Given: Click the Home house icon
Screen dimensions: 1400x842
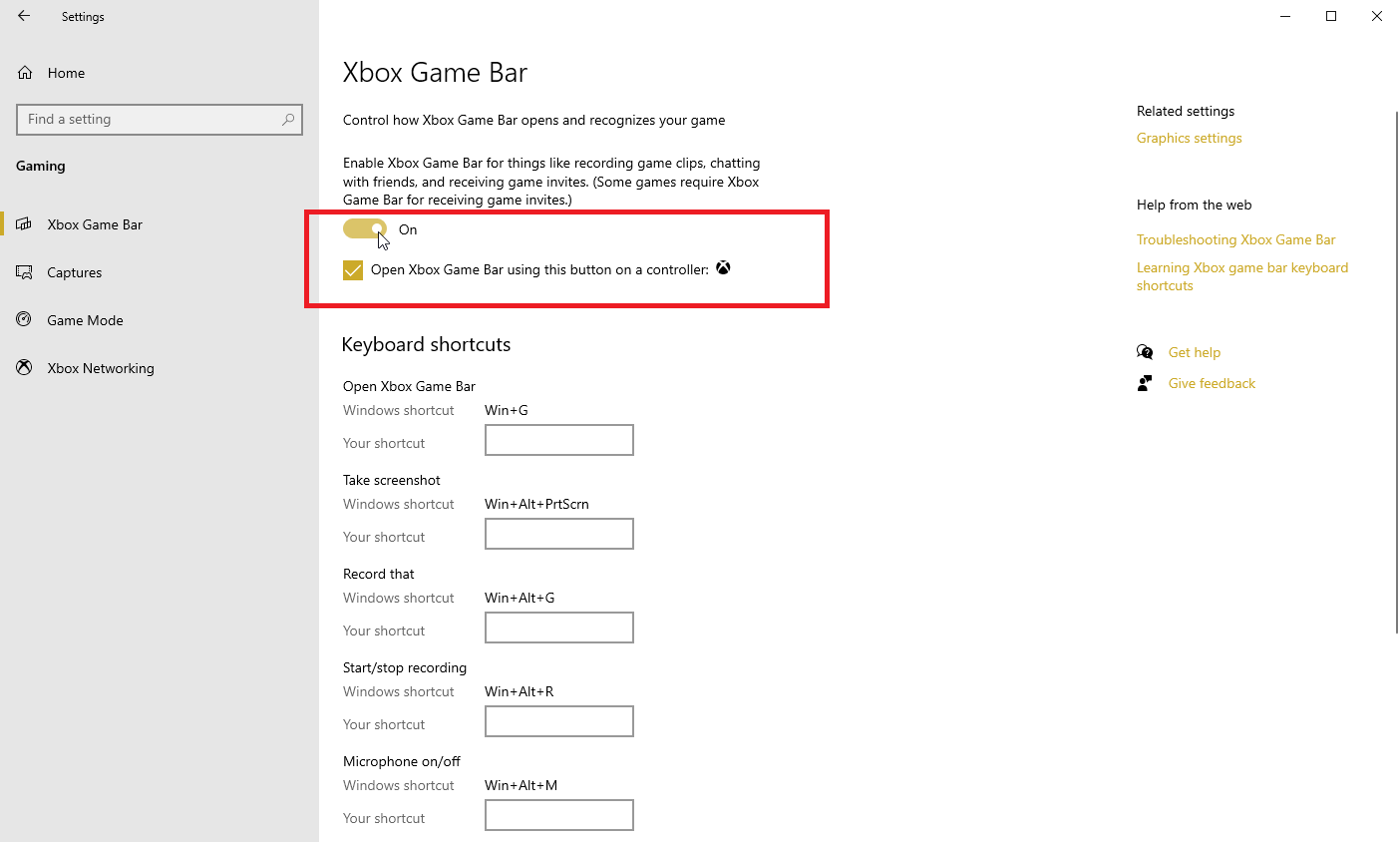Looking at the screenshot, I should pos(25,73).
